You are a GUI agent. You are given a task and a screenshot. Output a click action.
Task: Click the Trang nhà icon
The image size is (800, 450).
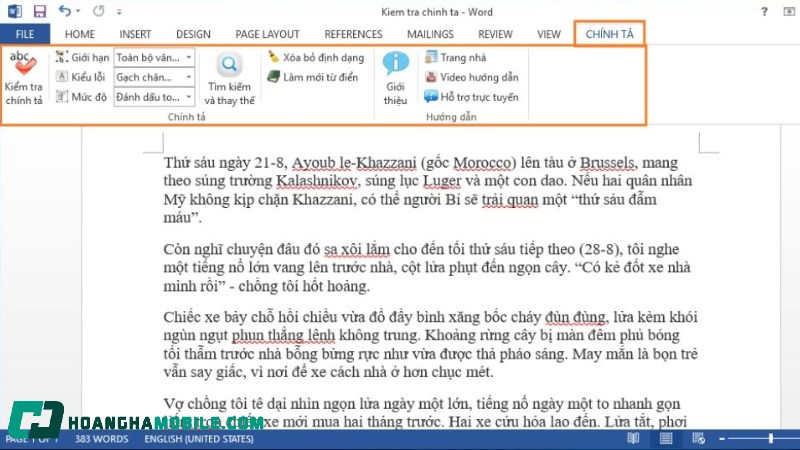(x=431, y=57)
